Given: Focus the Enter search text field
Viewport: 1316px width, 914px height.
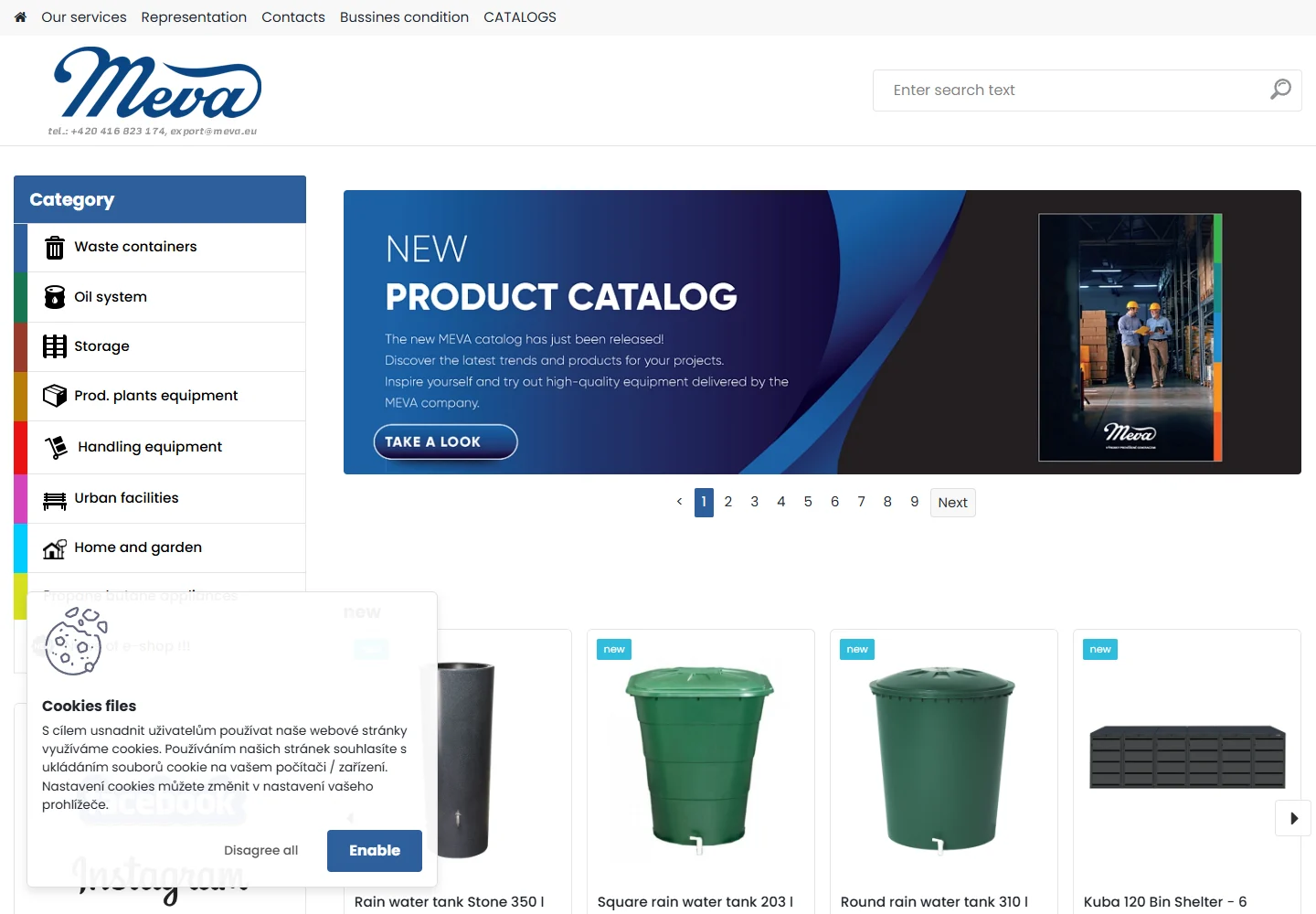Looking at the screenshot, I should click(1088, 90).
